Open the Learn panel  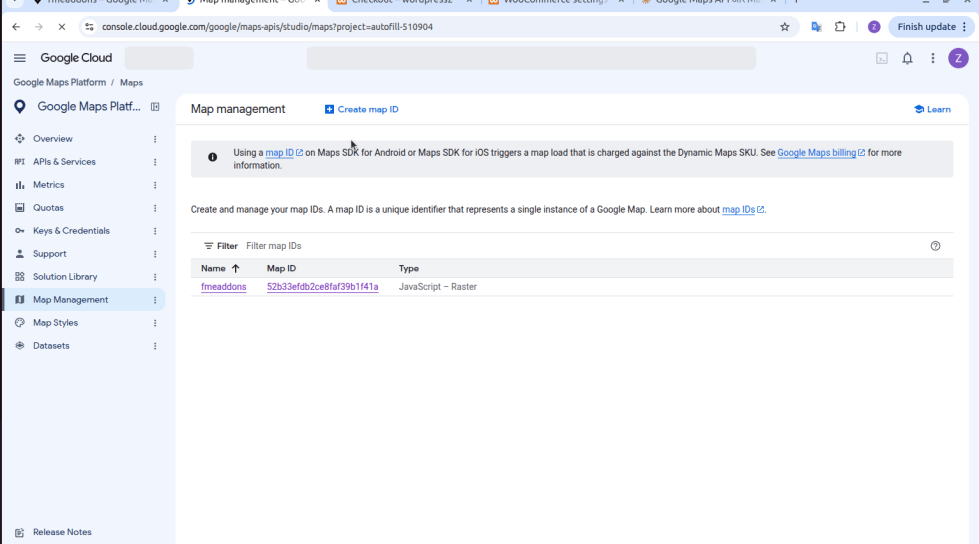point(932,109)
